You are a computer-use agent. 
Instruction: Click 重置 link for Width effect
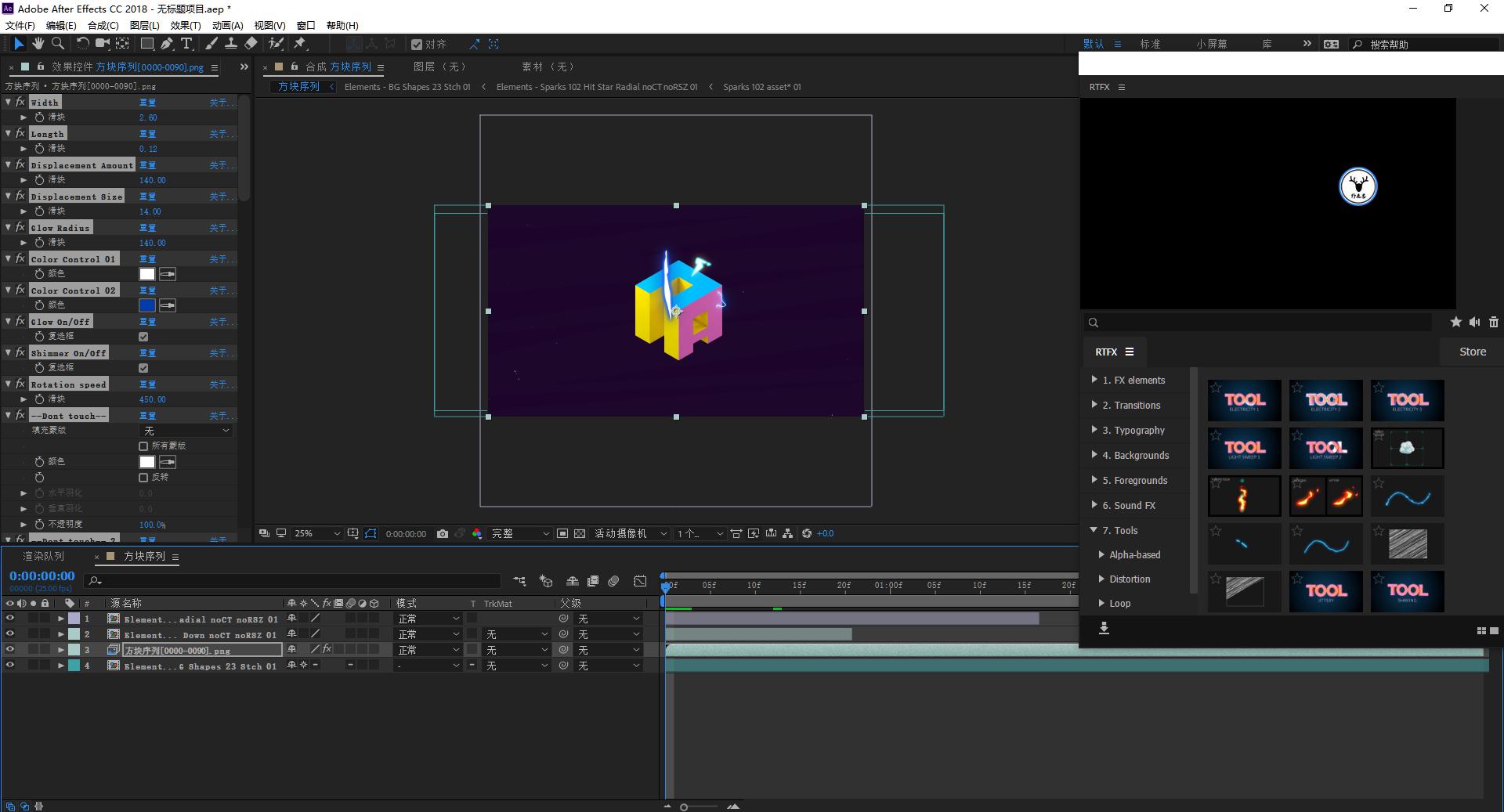(147, 103)
